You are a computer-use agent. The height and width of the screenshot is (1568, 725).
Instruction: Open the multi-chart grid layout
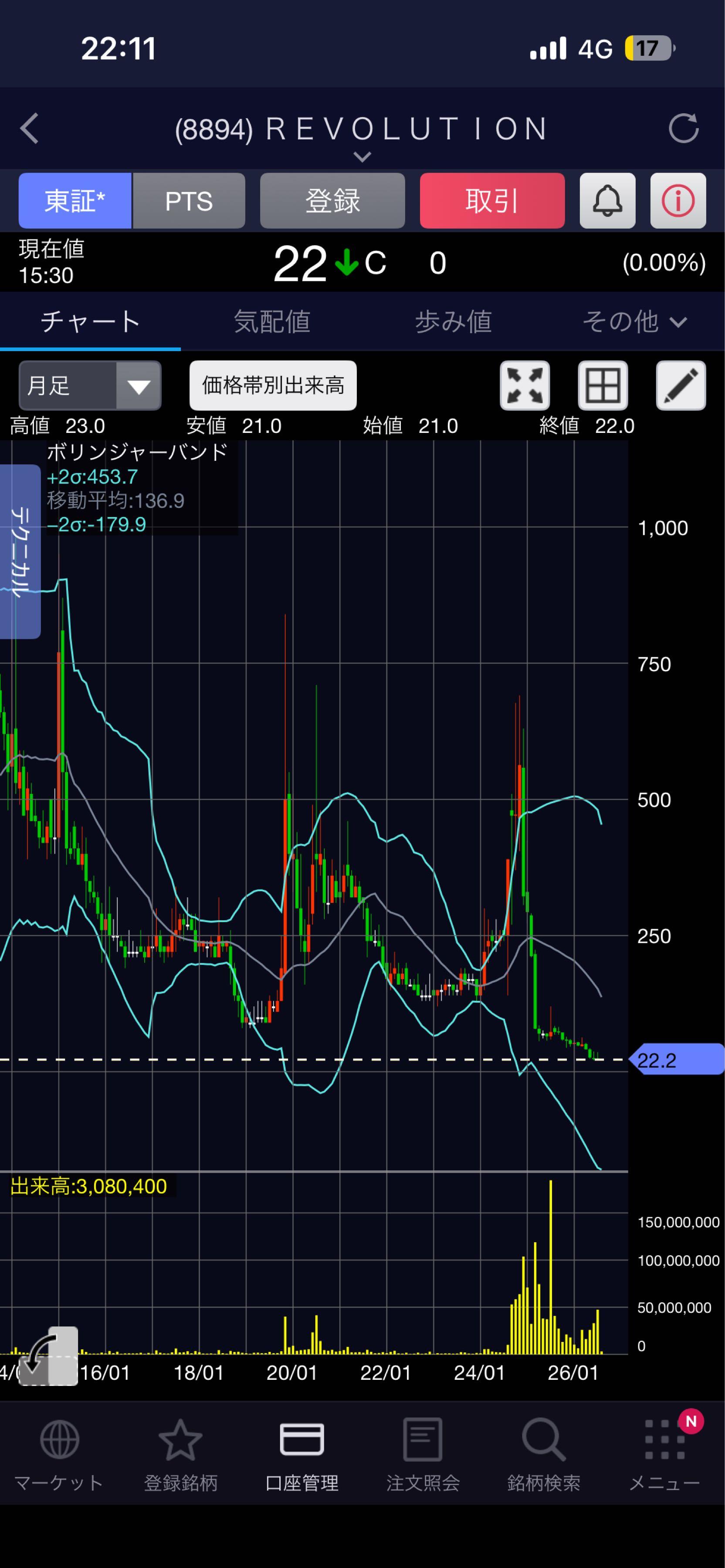[603, 386]
